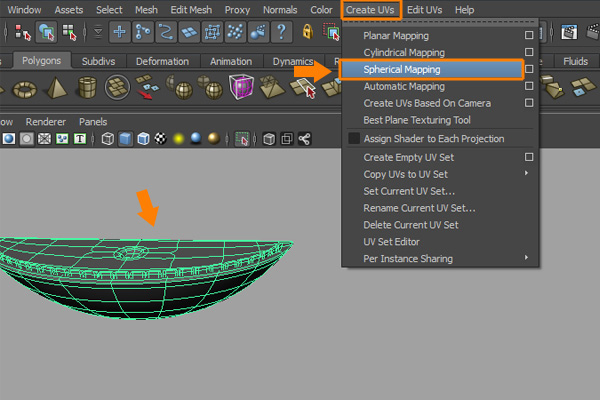Select Automatic Mapping menu entry
The height and width of the screenshot is (400, 600).
pos(403,87)
